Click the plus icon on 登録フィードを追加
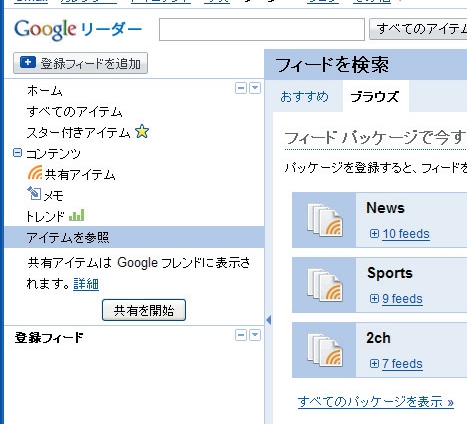 [28, 62]
